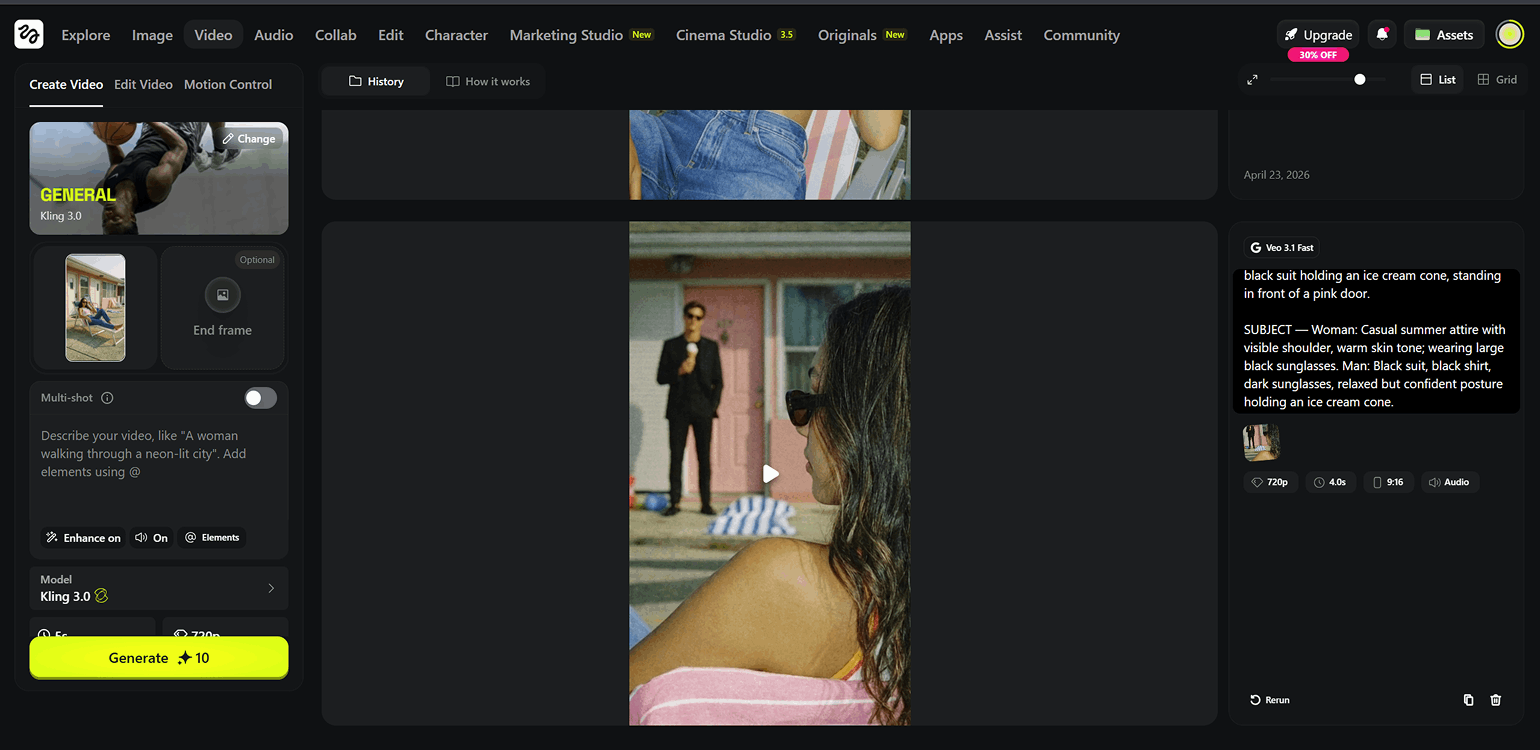1540x750 pixels.
Task: Expand the history view with arrows icon
Action: [x=1252, y=79]
